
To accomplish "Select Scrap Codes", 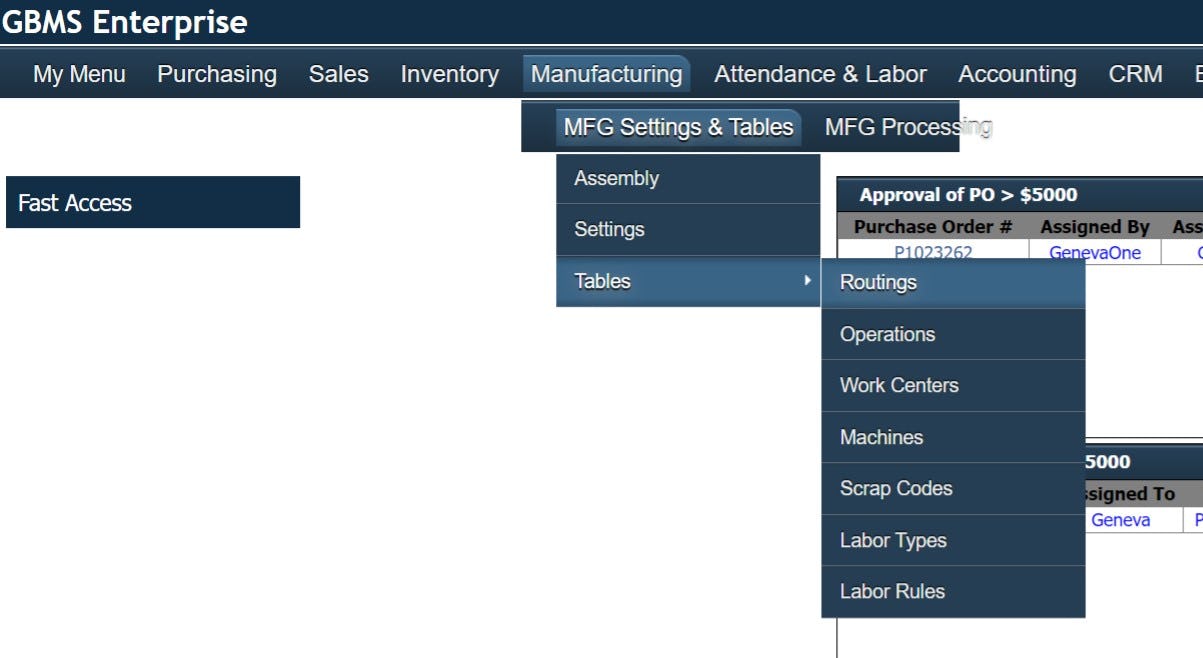I will tap(896, 488).
